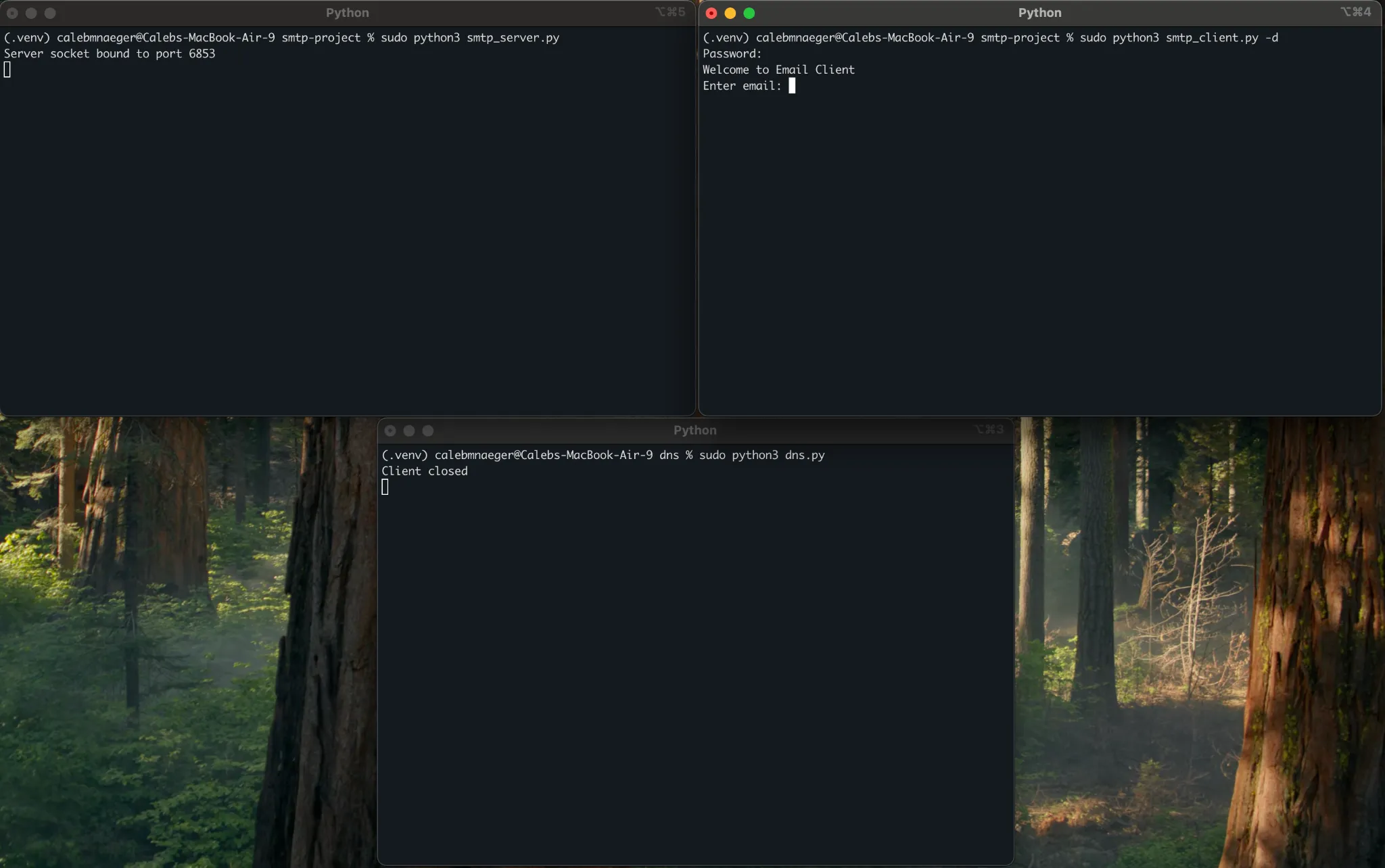Close the dns.py terminal window
The width and height of the screenshot is (1385, 868).
coord(390,431)
